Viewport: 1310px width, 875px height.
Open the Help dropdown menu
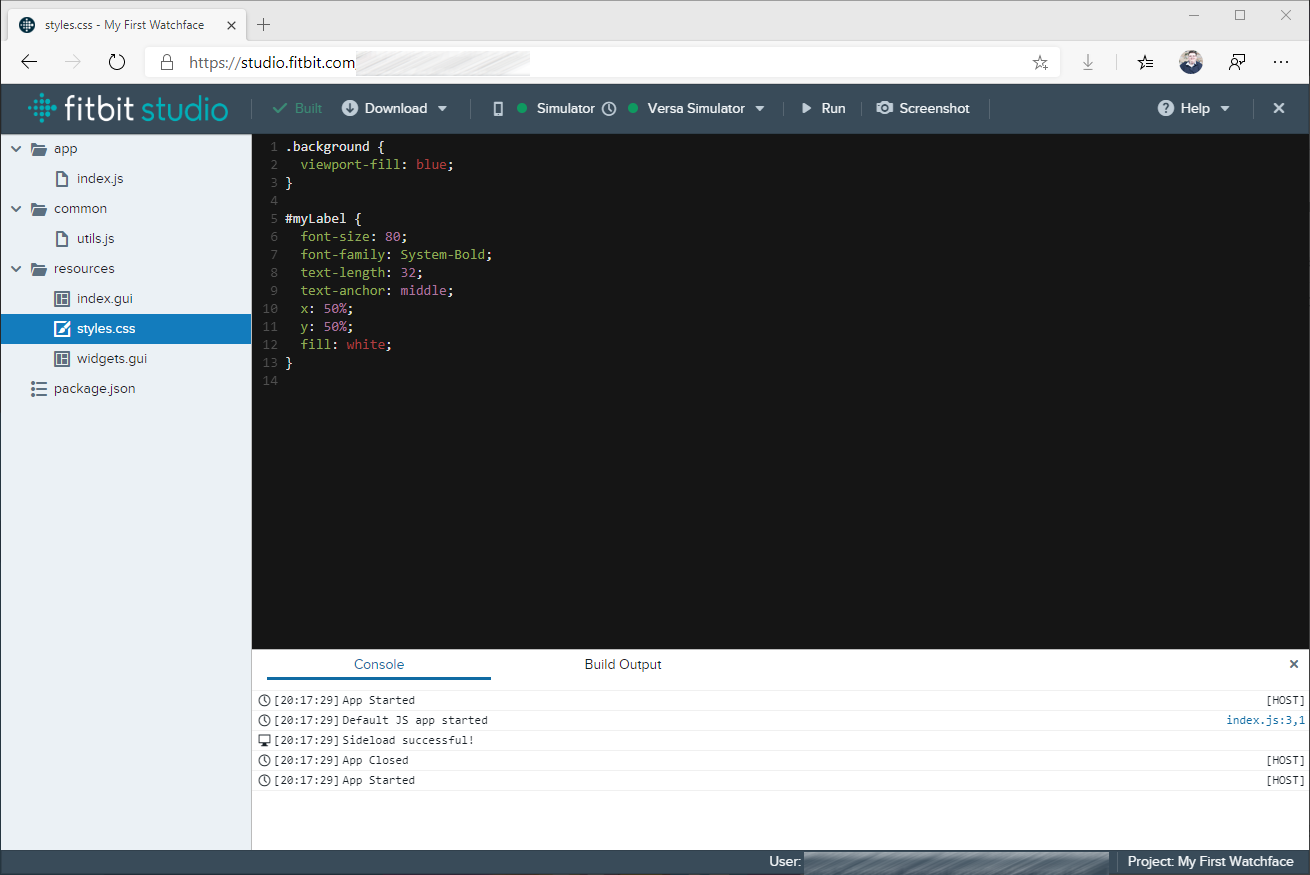point(1194,108)
